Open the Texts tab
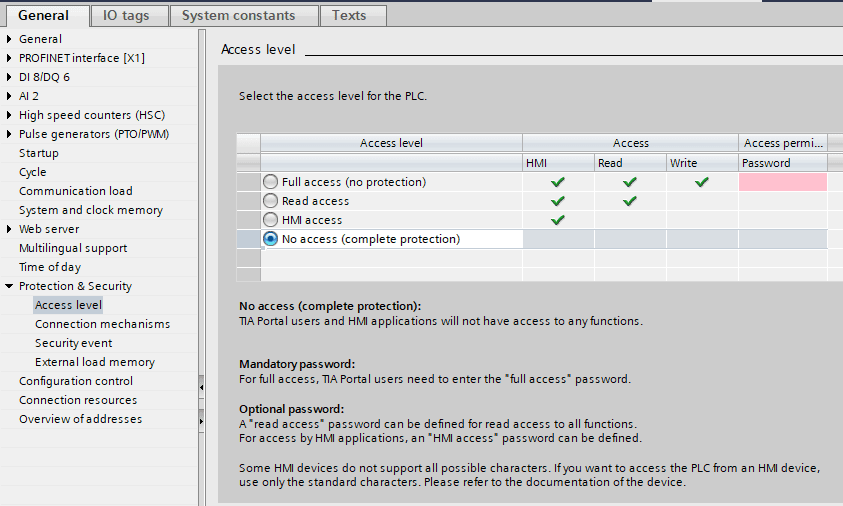The height and width of the screenshot is (506, 843). coord(349,15)
